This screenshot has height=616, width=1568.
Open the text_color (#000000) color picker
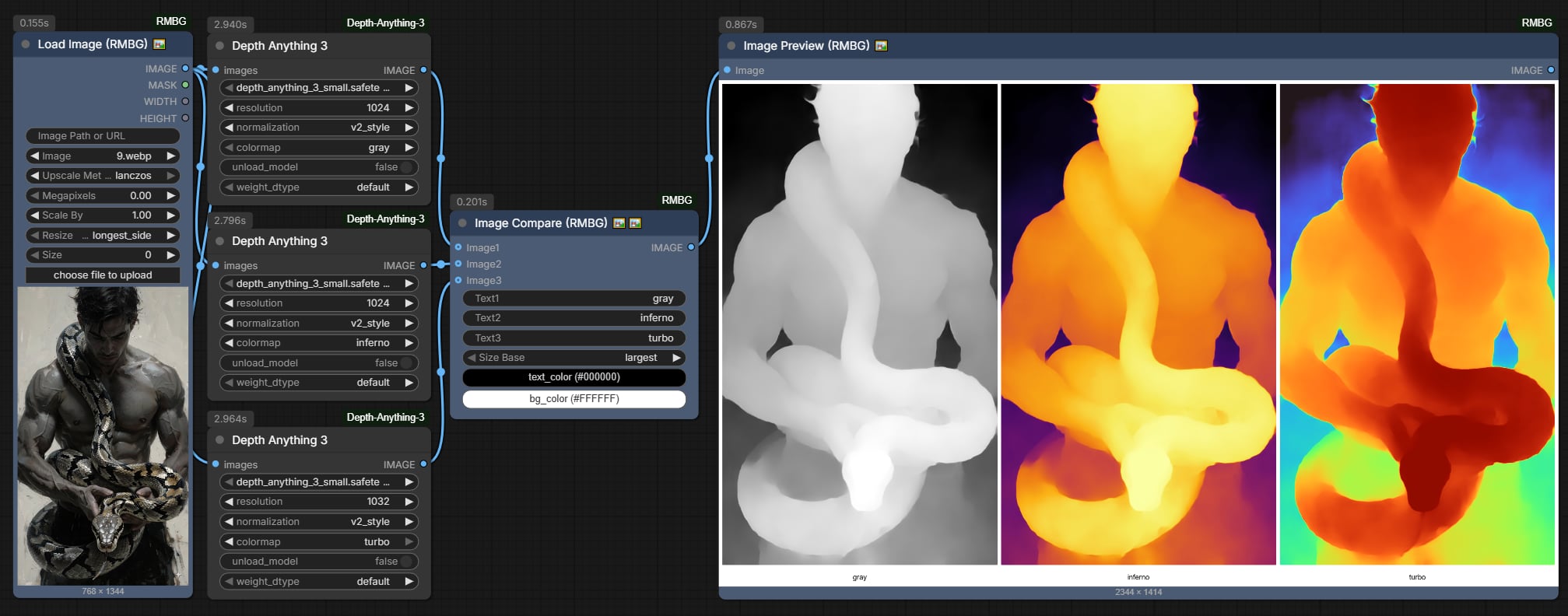pos(574,377)
